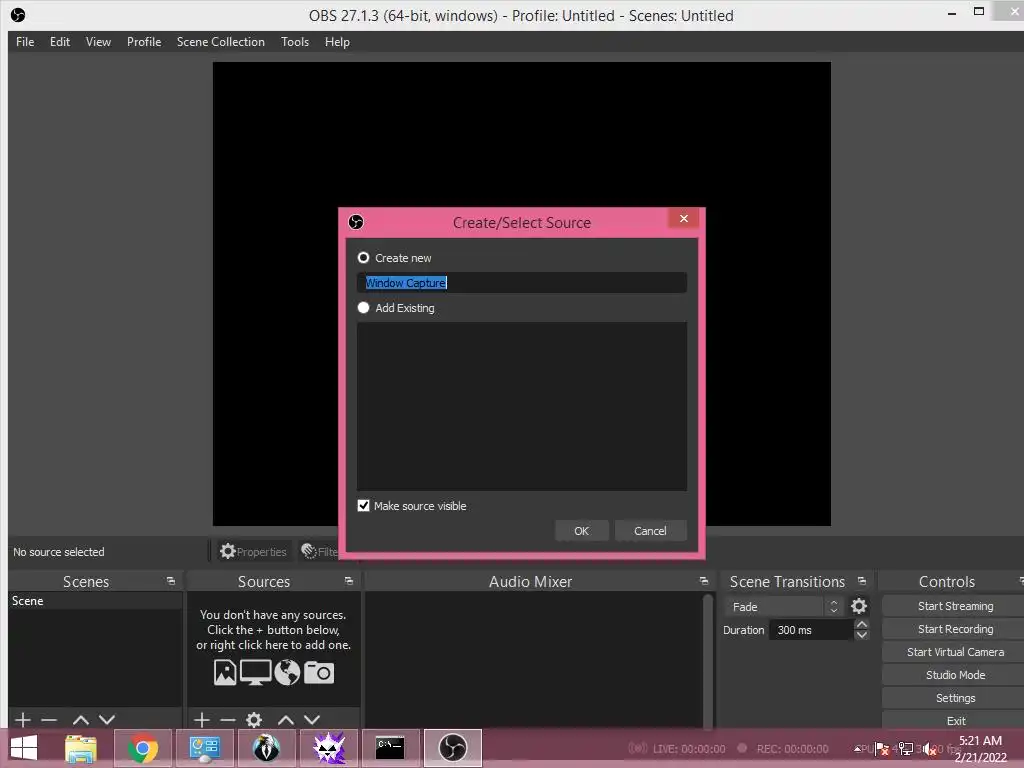Open the Scene Collection menu
Screen dimensions: 1024x768
[221, 42]
